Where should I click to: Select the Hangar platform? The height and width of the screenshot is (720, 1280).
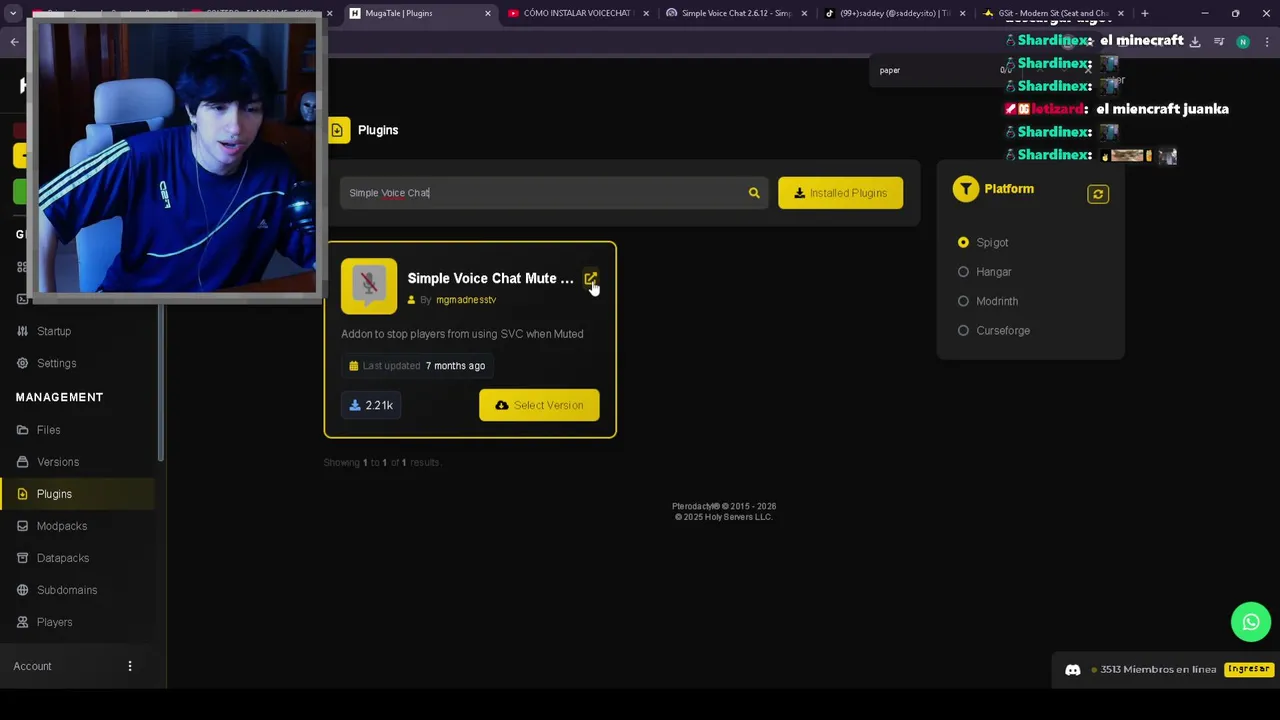coord(963,272)
